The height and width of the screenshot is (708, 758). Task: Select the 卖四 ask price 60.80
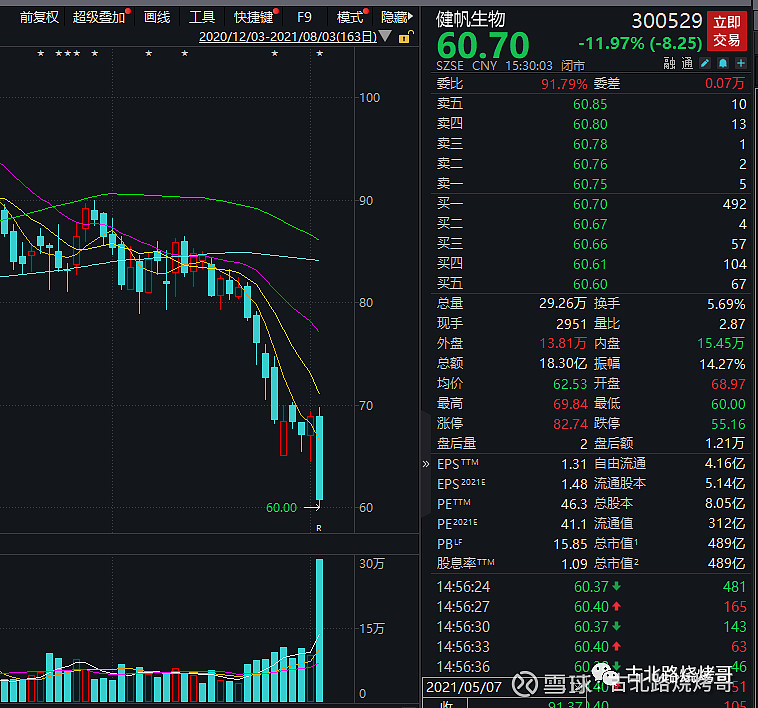590,124
